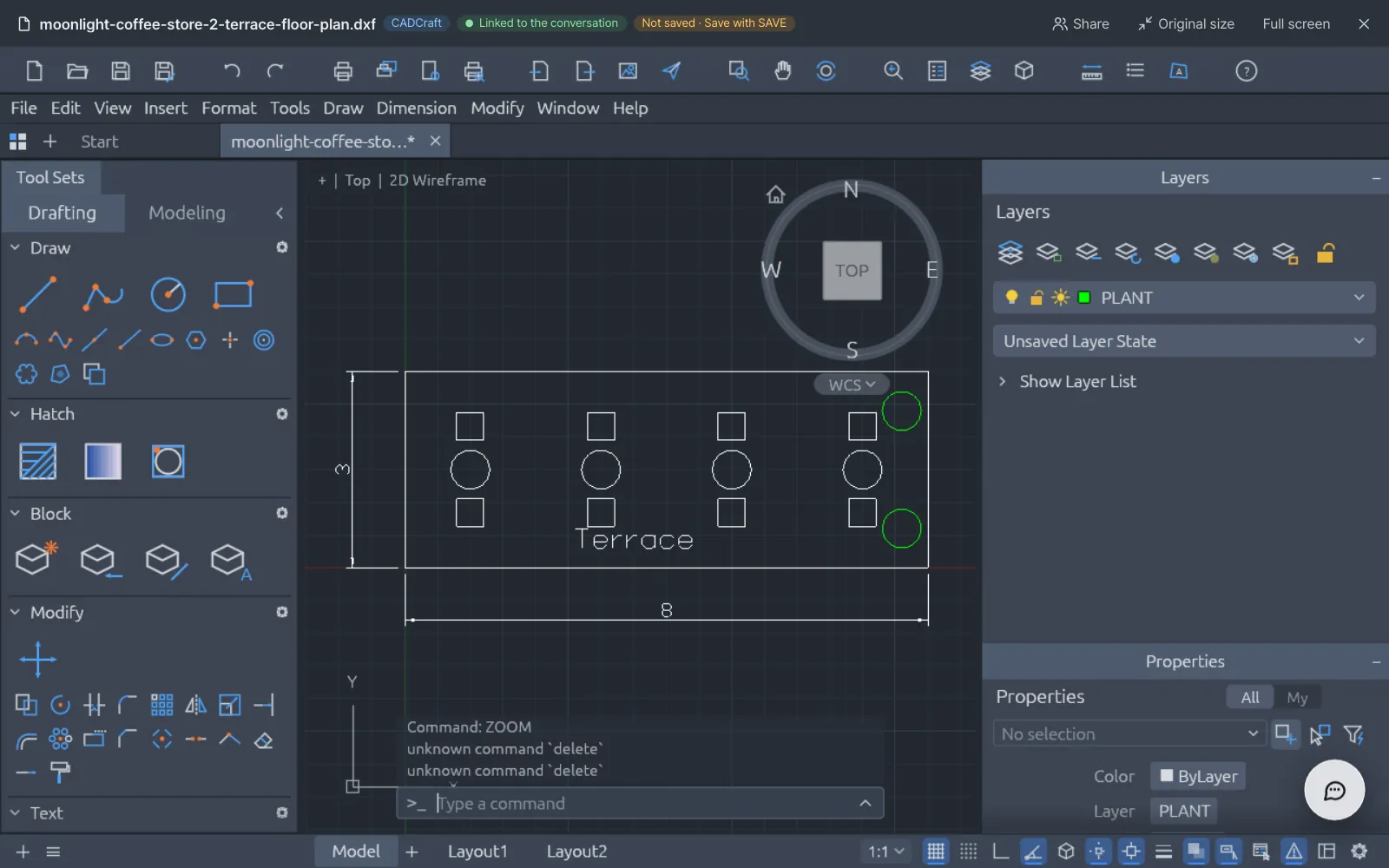Click the Save icon in toolbar

point(121,71)
